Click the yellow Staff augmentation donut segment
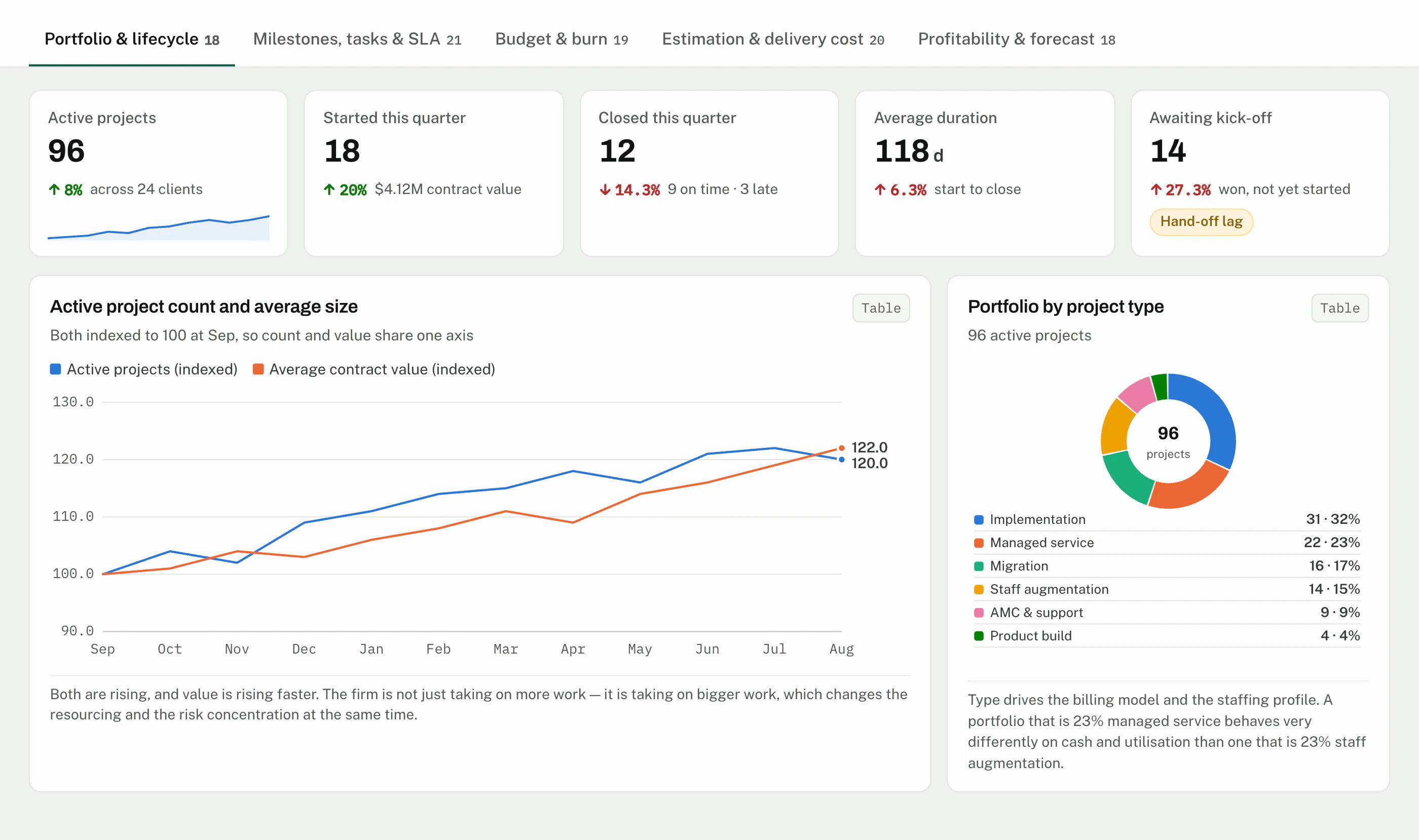 [x=1114, y=429]
